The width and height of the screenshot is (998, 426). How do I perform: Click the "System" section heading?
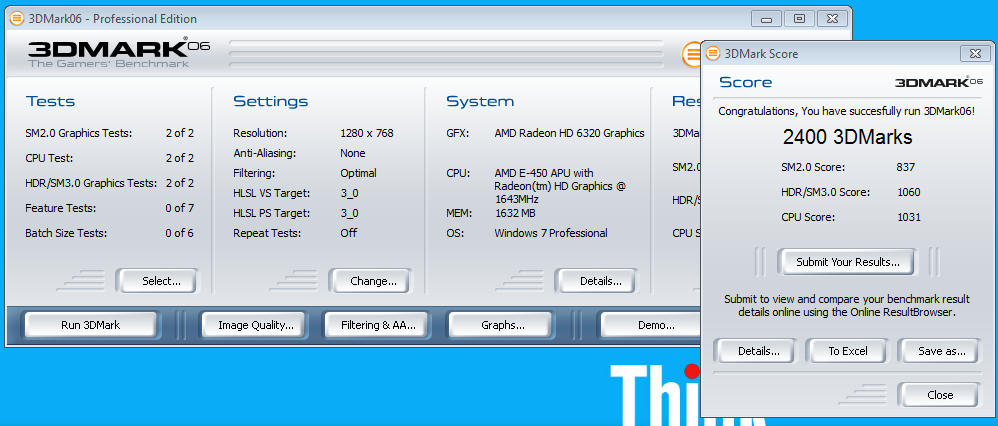480,101
